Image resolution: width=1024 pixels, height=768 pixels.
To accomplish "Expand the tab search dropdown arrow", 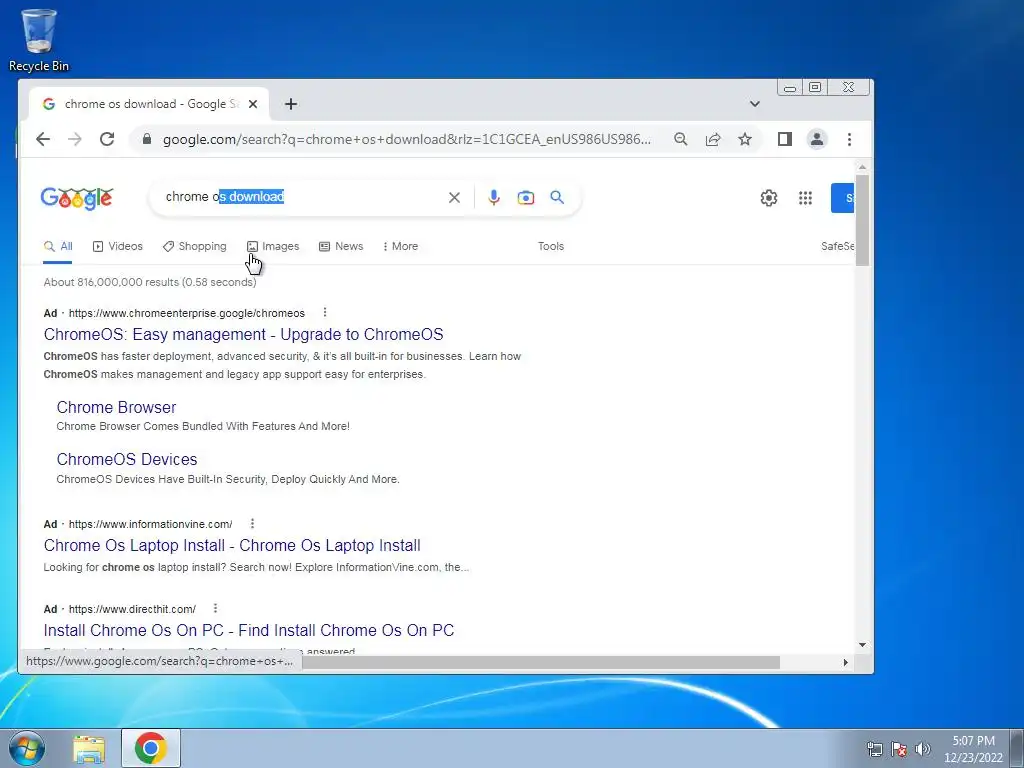I will pos(755,104).
